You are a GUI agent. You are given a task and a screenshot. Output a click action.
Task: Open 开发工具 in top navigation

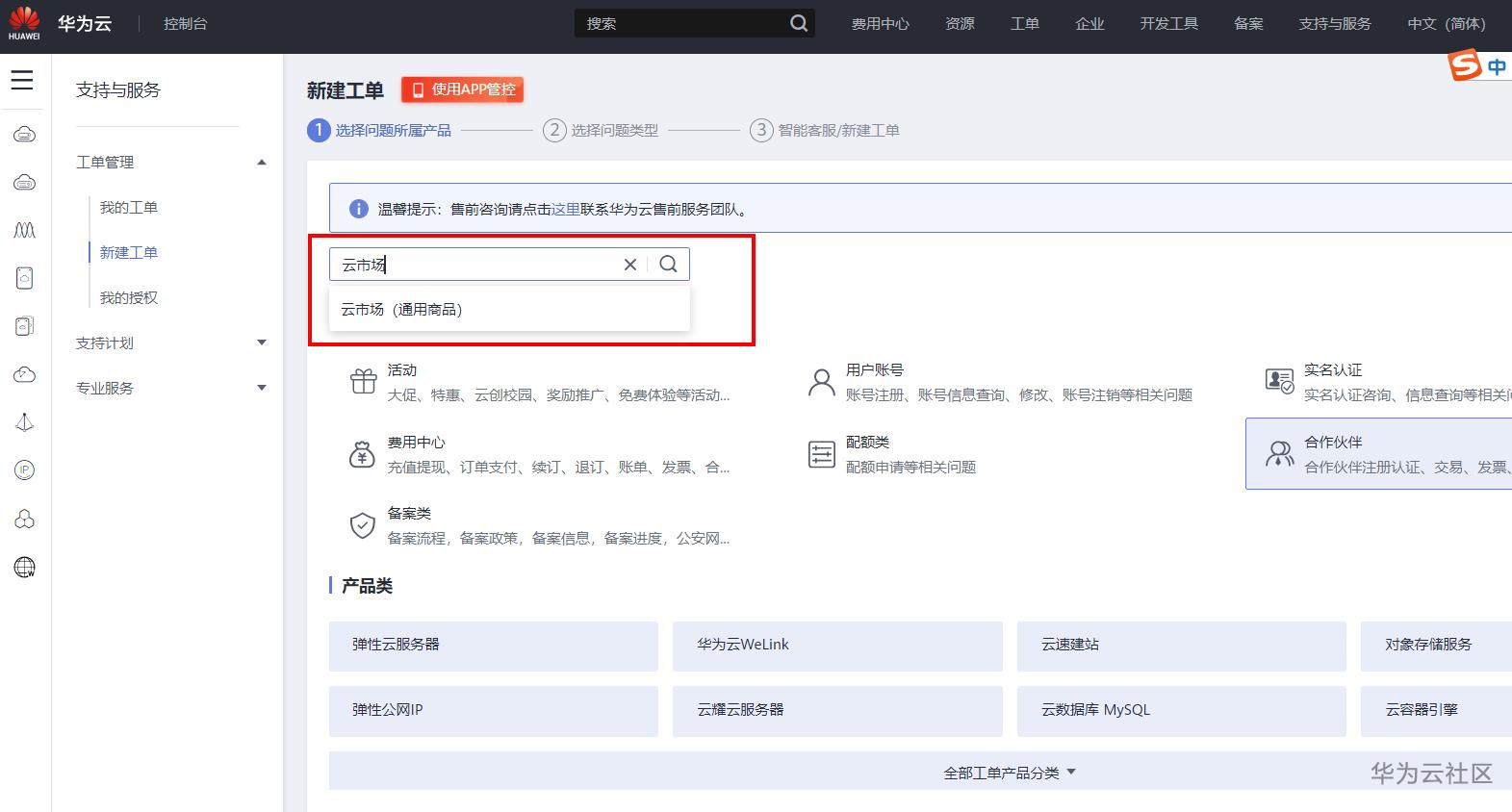[x=1168, y=23]
